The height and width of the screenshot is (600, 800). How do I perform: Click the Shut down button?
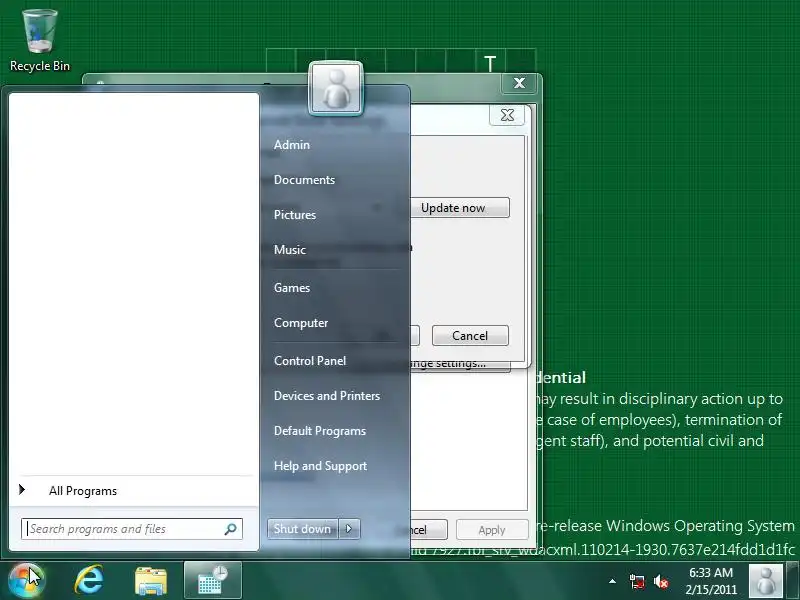coord(303,529)
